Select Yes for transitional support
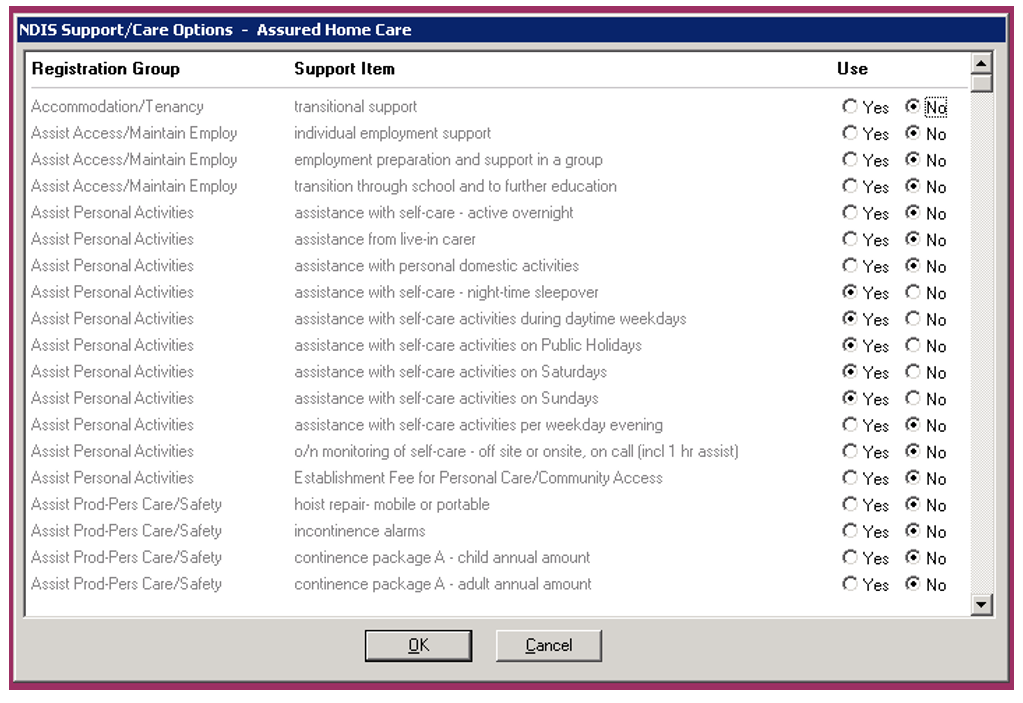 tap(849, 106)
